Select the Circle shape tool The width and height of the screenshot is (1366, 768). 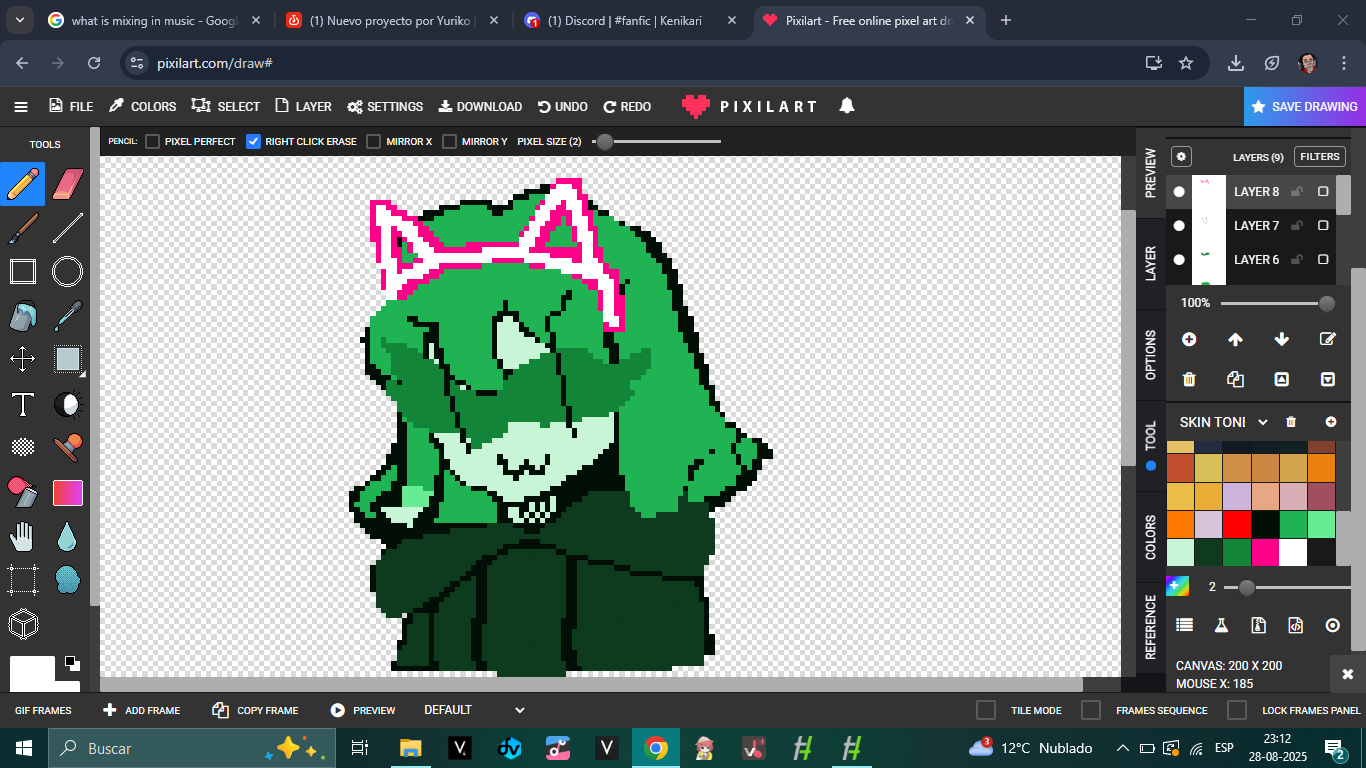coord(67,272)
